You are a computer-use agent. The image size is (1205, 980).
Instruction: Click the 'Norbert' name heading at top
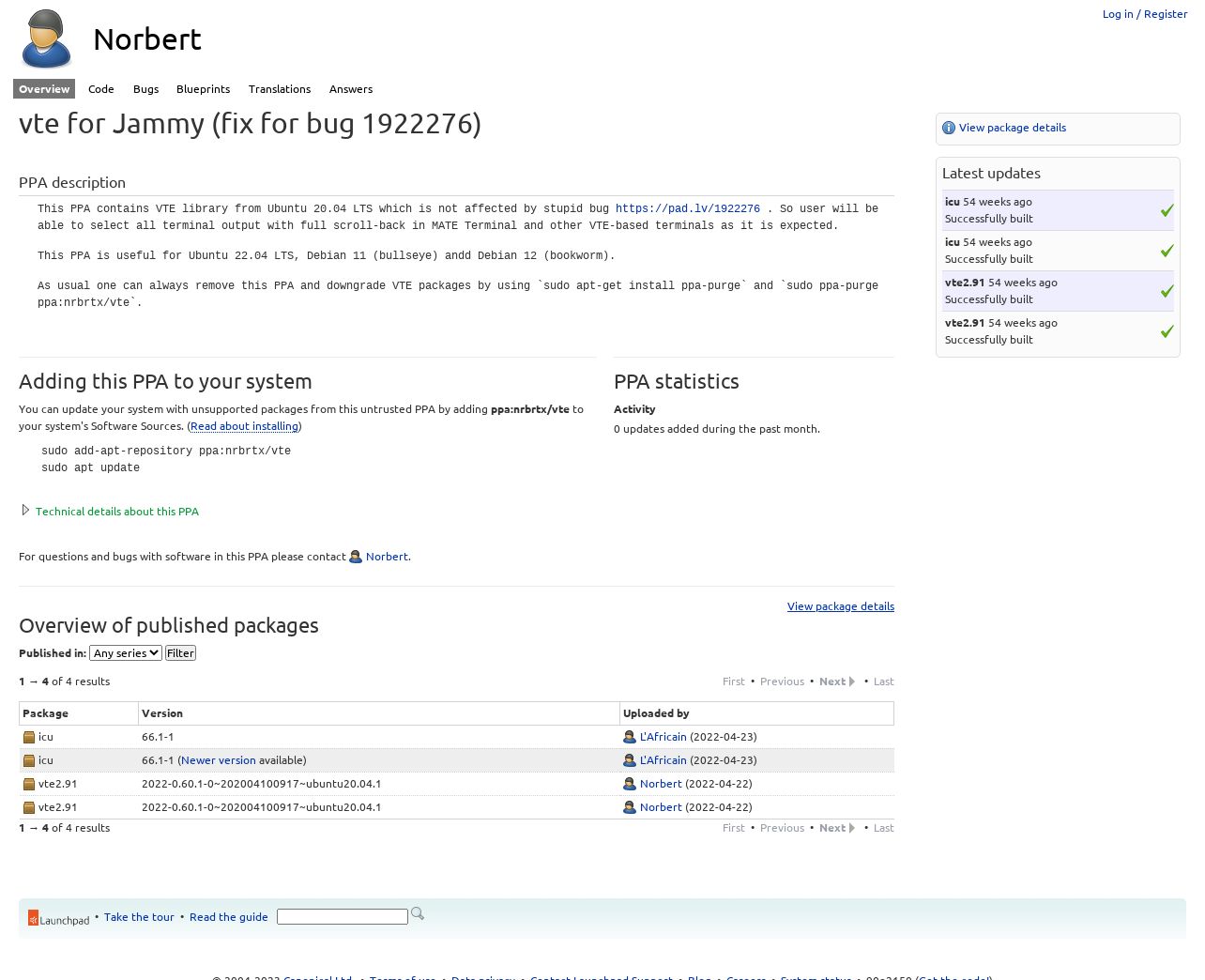[147, 39]
